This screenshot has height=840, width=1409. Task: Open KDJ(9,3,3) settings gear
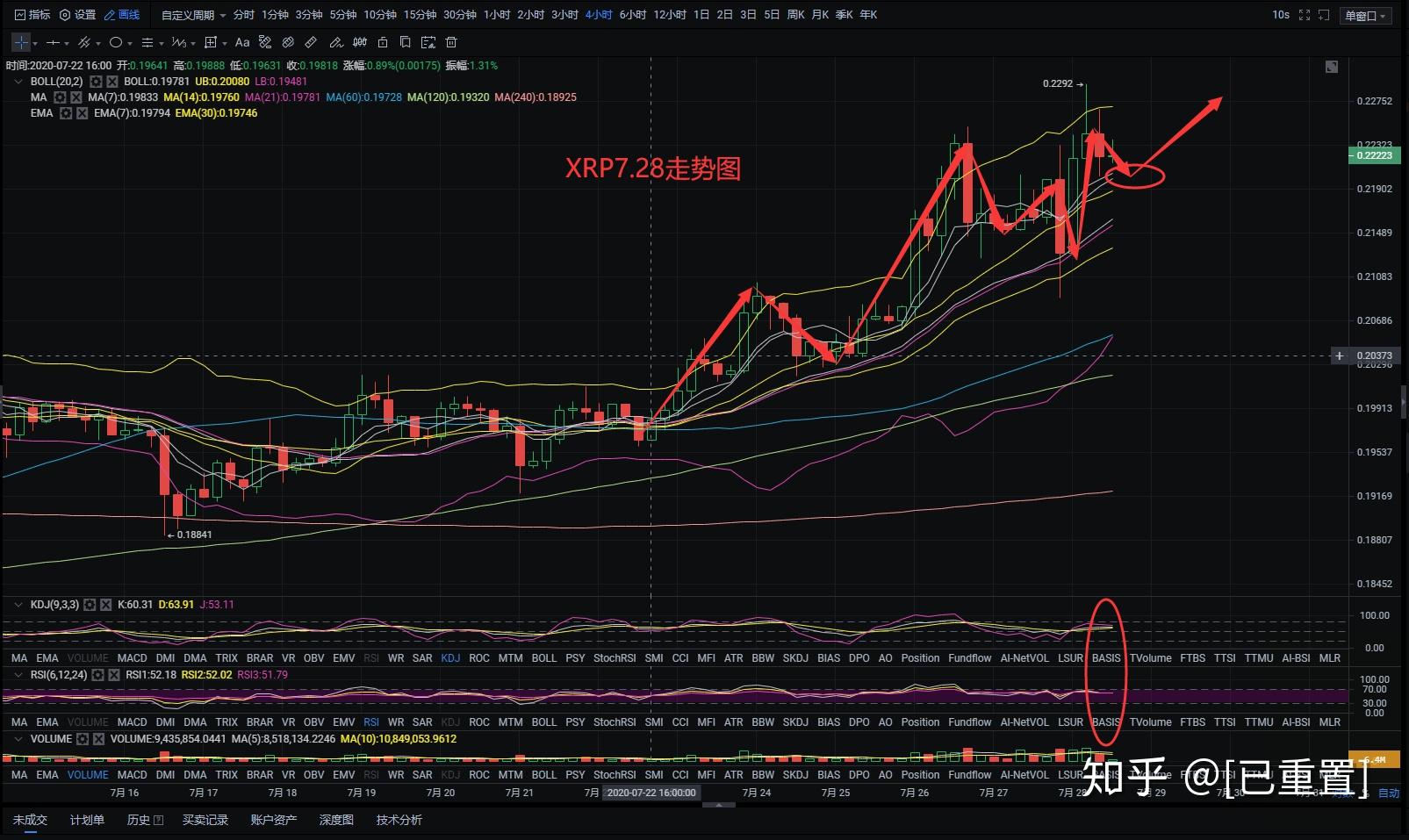pyautogui.click(x=90, y=605)
